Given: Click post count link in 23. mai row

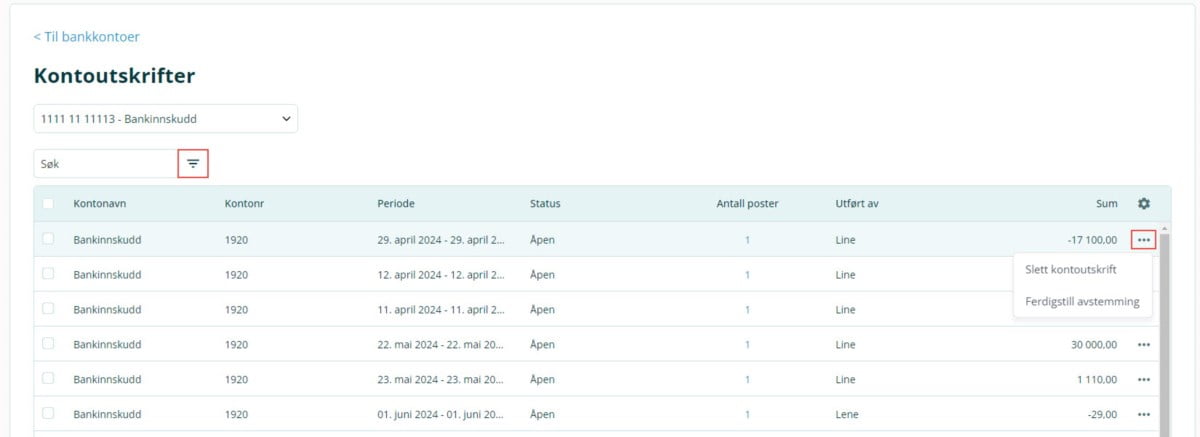Looking at the screenshot, I should [746, 380].
